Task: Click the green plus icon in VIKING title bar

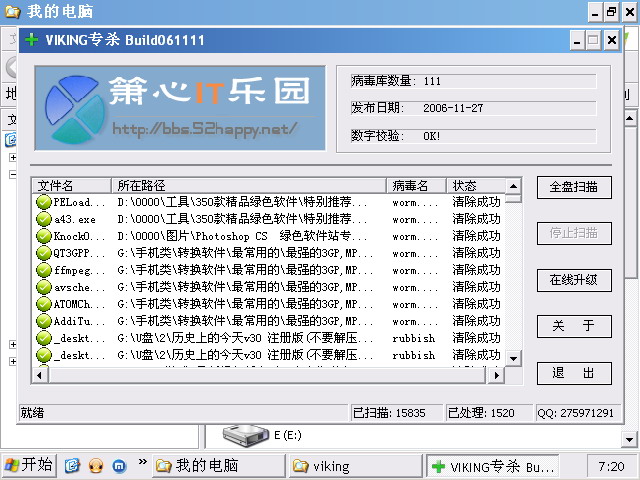Action: point(31,40)
